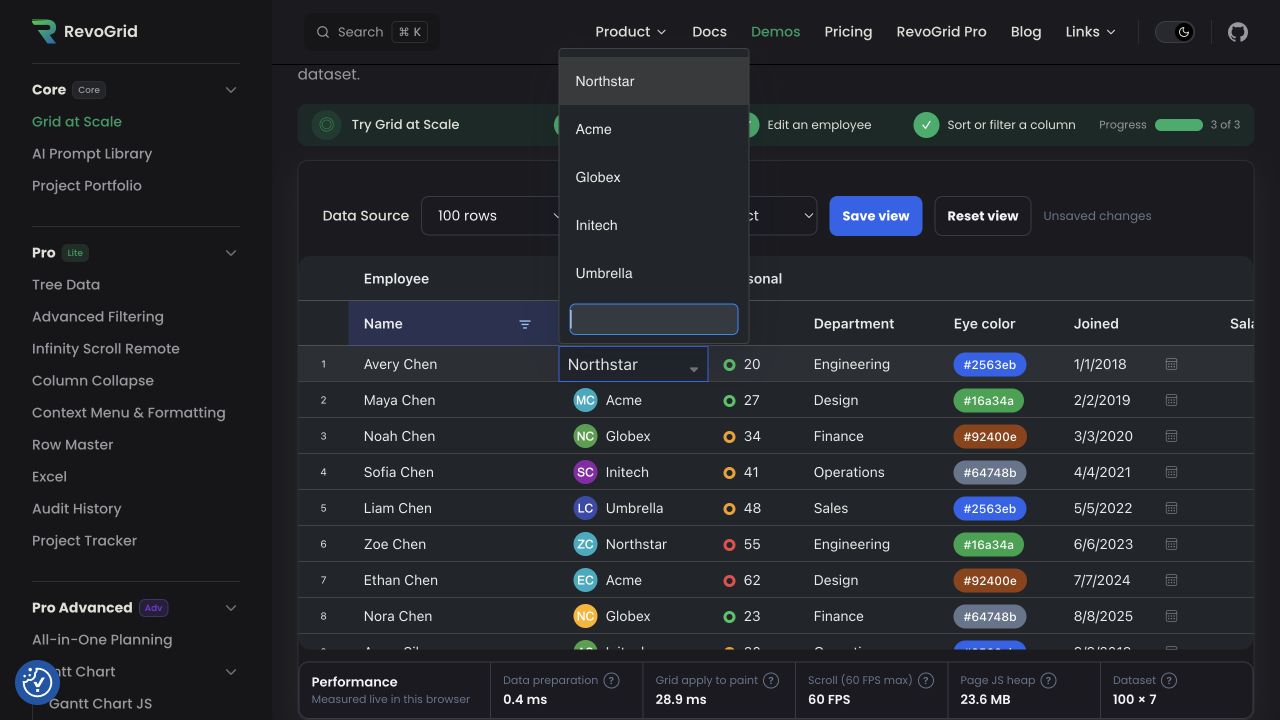Open the Links dropdown menu

click(1090, 32)
